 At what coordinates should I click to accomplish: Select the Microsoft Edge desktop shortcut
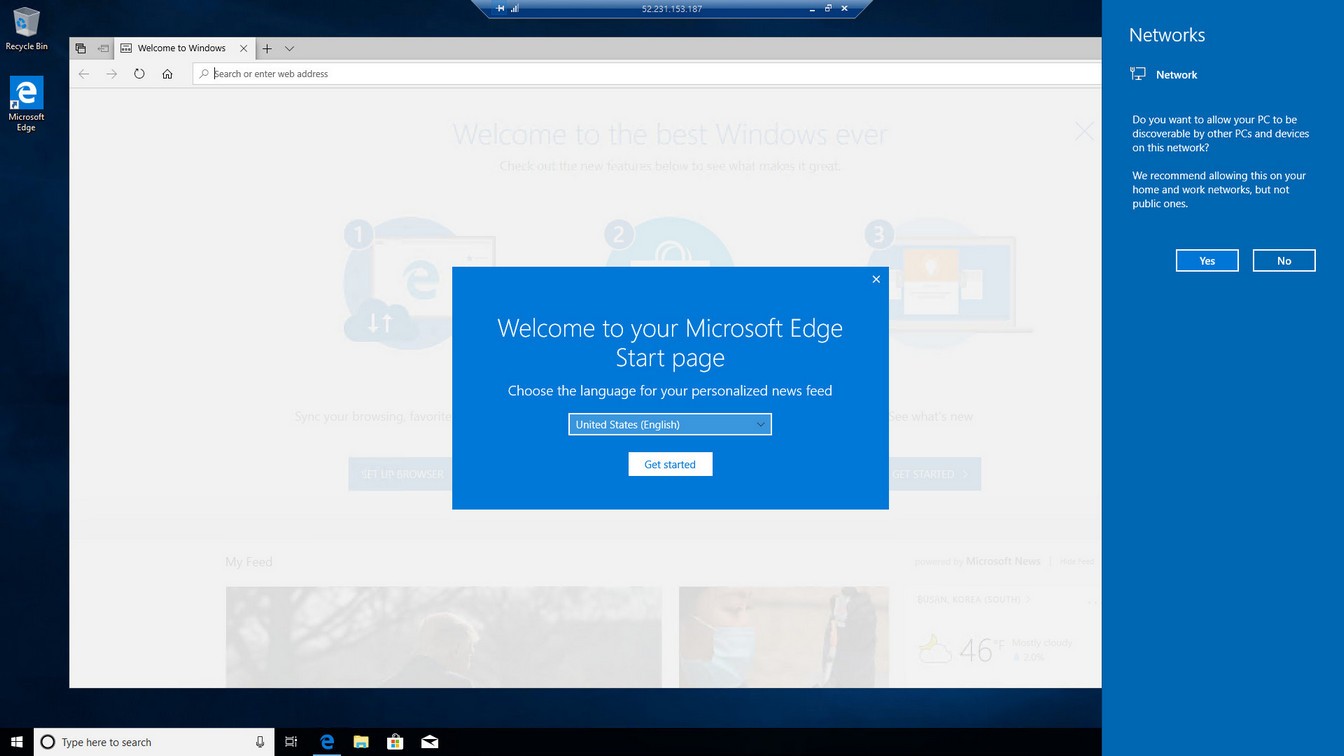coord(26,105)
